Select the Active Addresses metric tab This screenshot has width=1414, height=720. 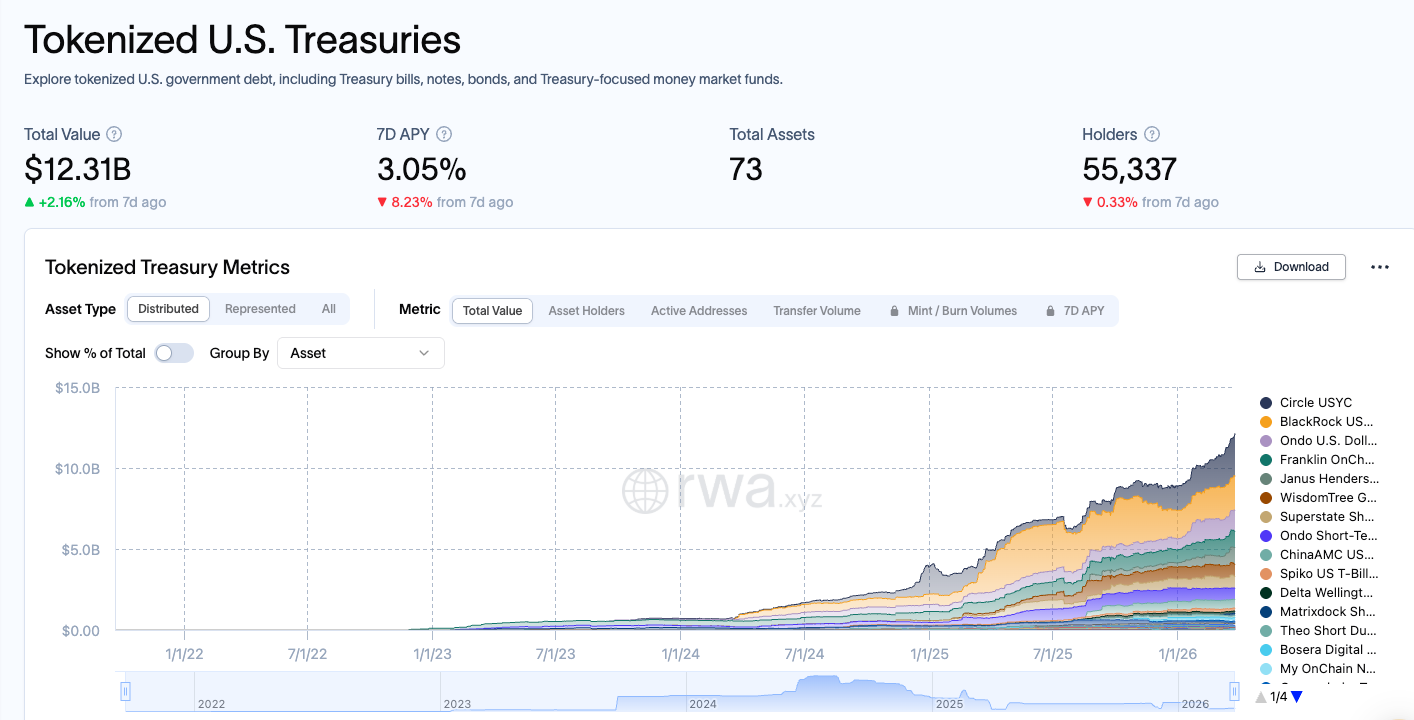[699, 311]
